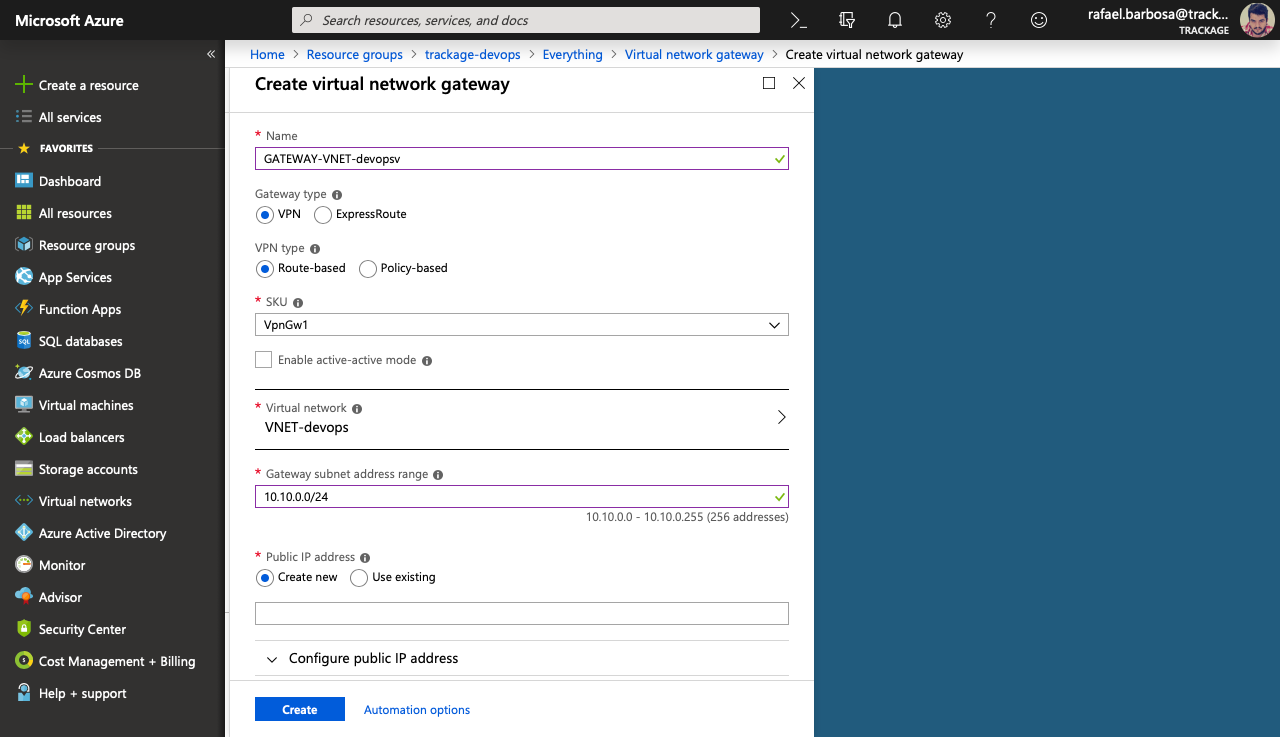The width and height of the screenshot is (1280, 737).
Task: Show info tooltip for VPN type
Action: (315, 249)
